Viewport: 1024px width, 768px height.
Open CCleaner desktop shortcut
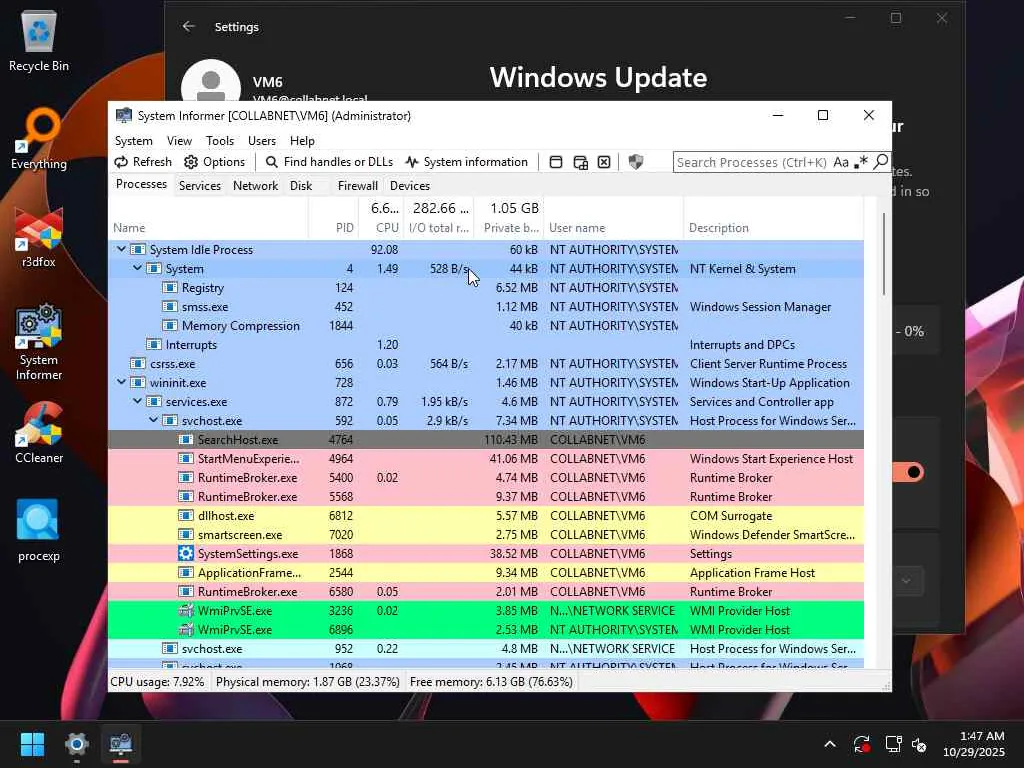[39, 432]
